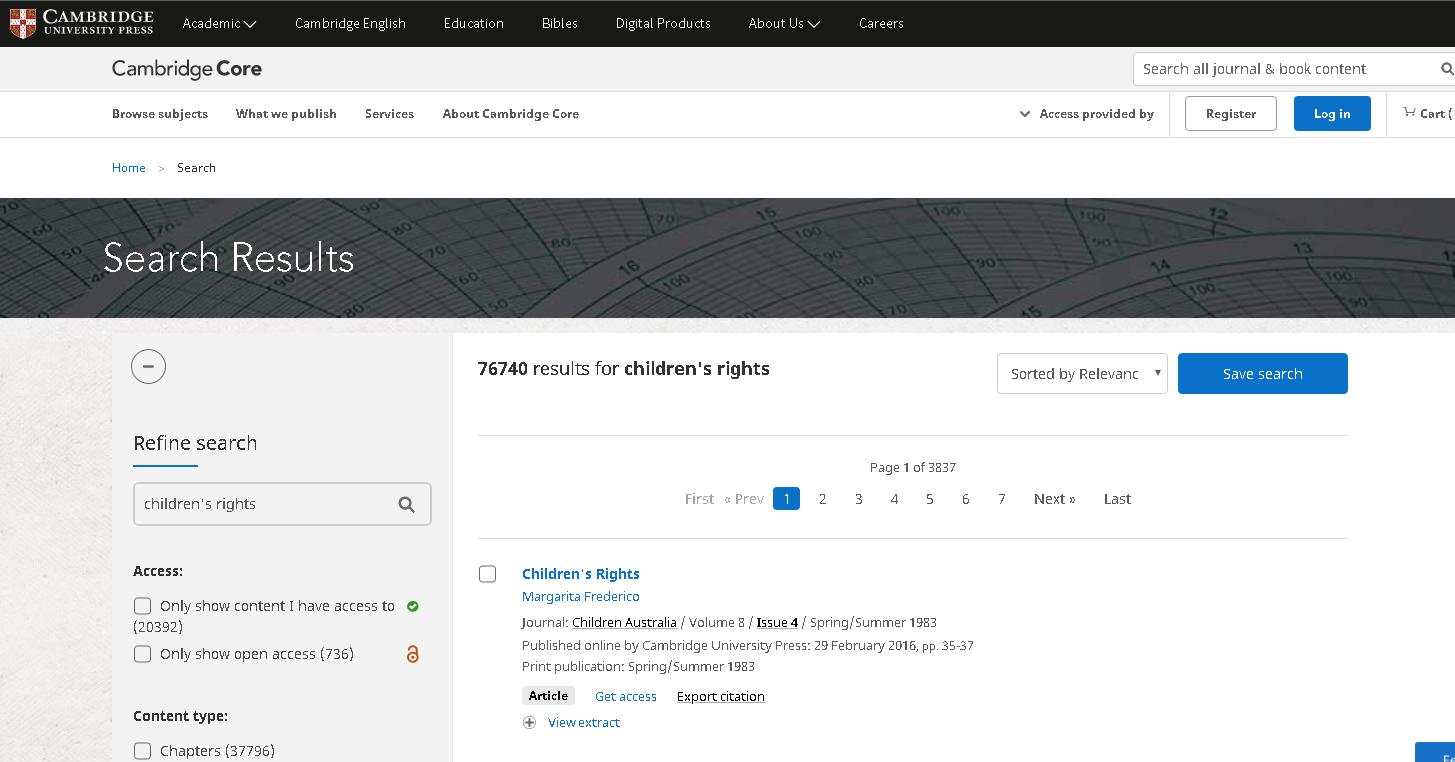Open Careers menu item
This screenshot has width=1455, height=762.
[x=881, y=23]
